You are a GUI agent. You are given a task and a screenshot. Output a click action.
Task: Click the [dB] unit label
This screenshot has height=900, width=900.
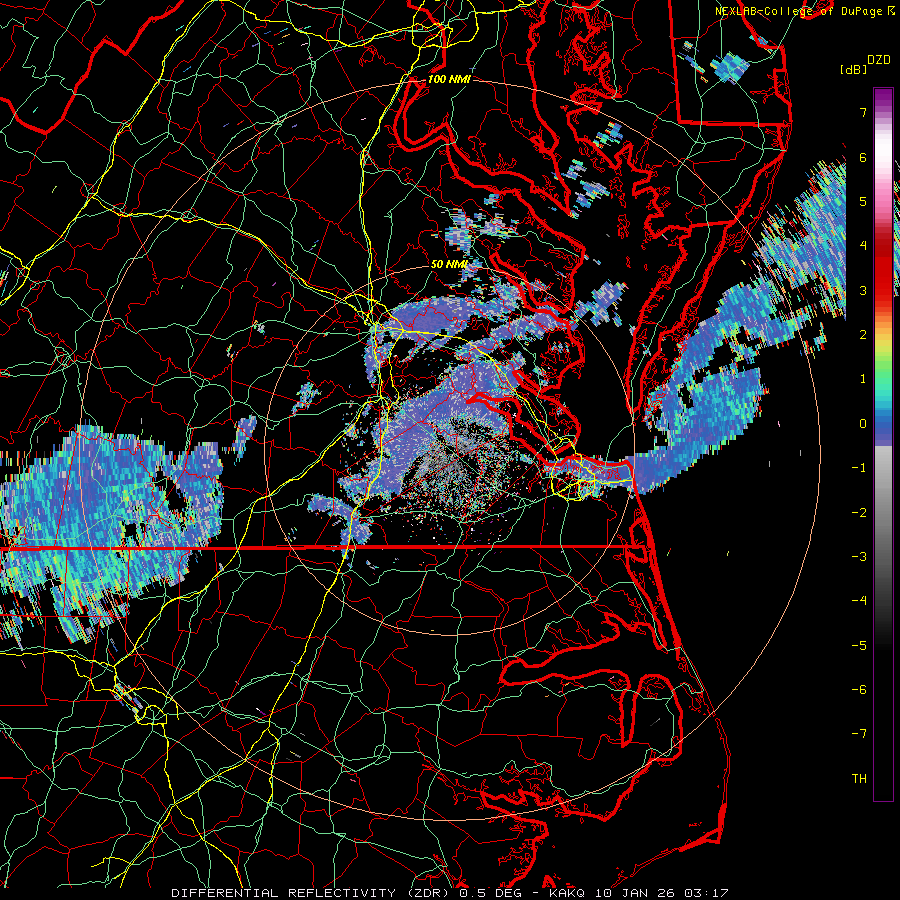click(x=853, y=69)
